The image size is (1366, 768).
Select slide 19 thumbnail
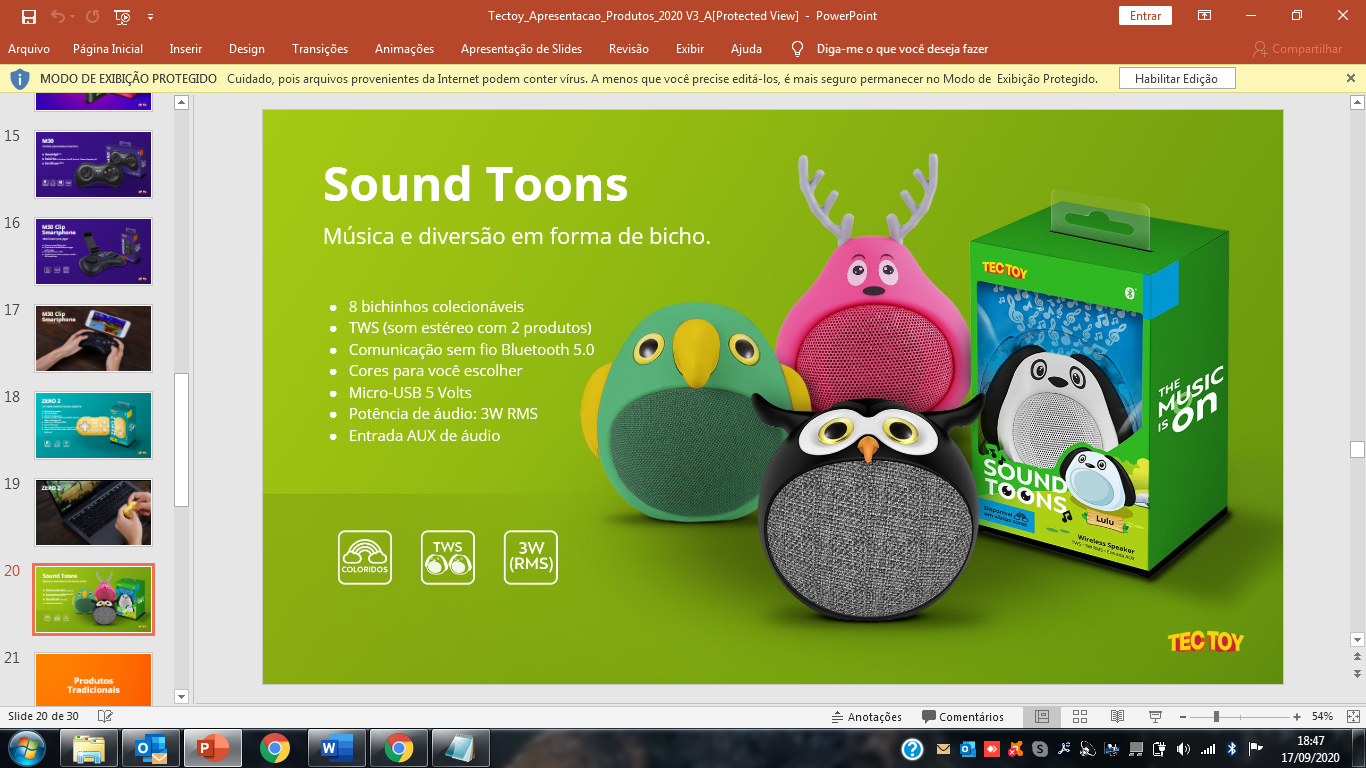pyautogui.click(x=93, y=512)
